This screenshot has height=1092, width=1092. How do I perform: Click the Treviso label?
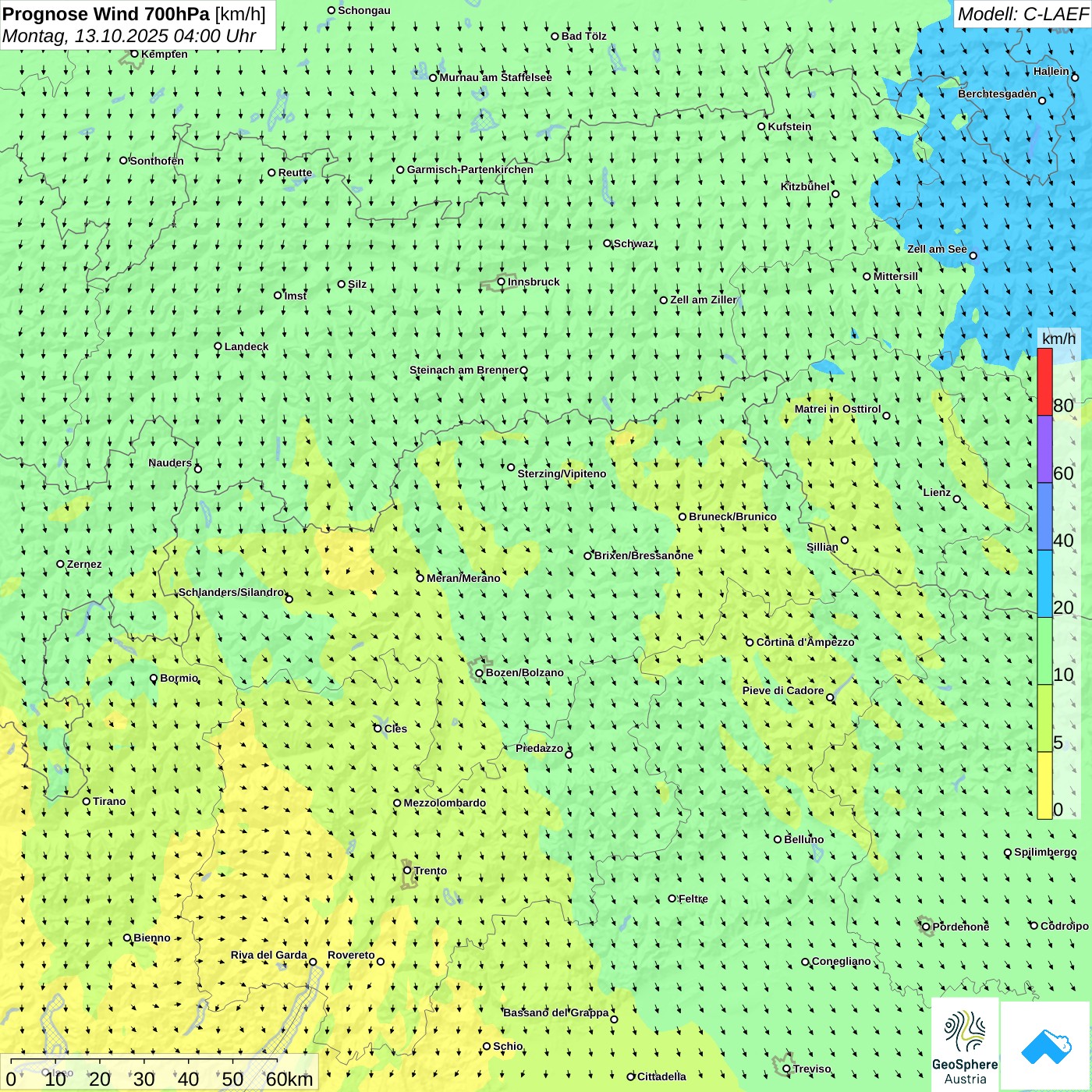point(812,1069)
